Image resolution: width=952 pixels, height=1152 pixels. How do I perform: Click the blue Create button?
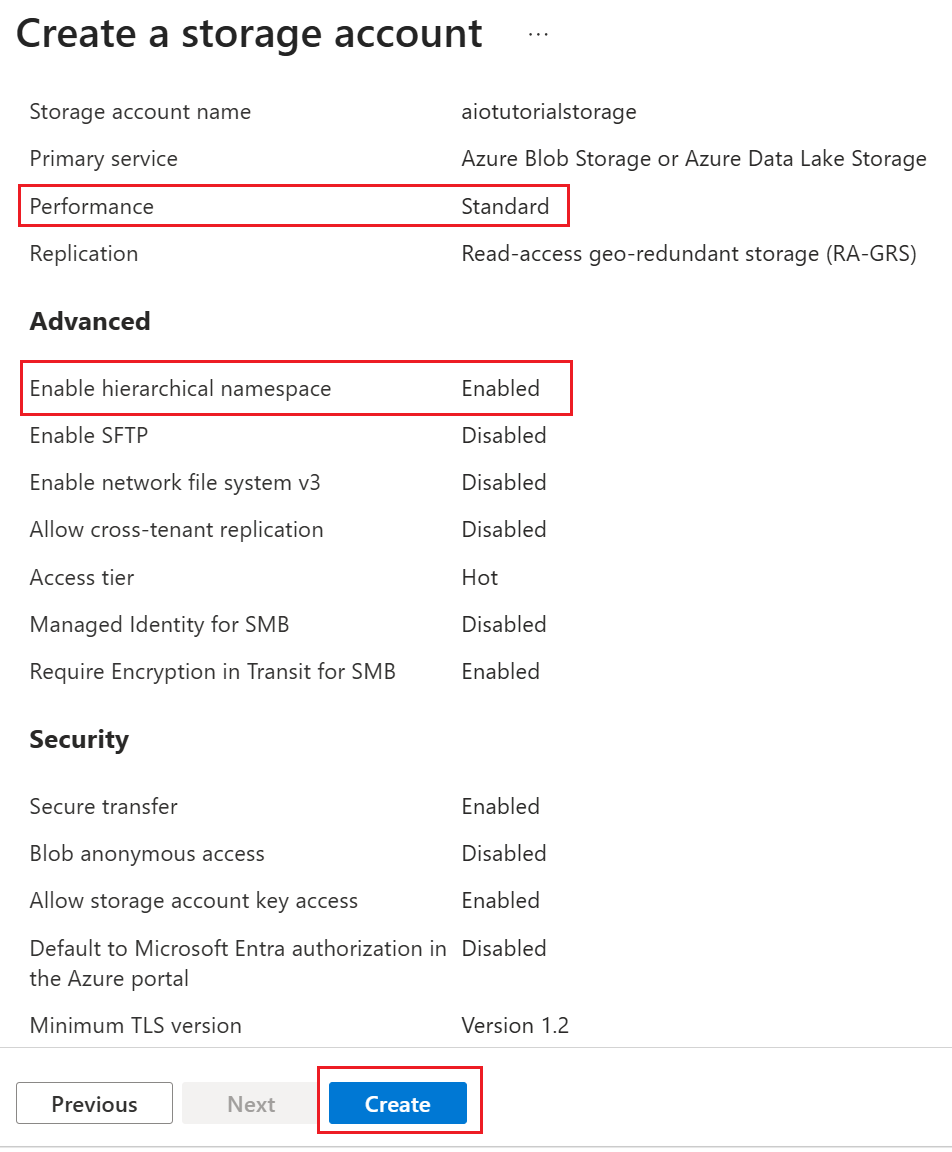point(397,1103)
